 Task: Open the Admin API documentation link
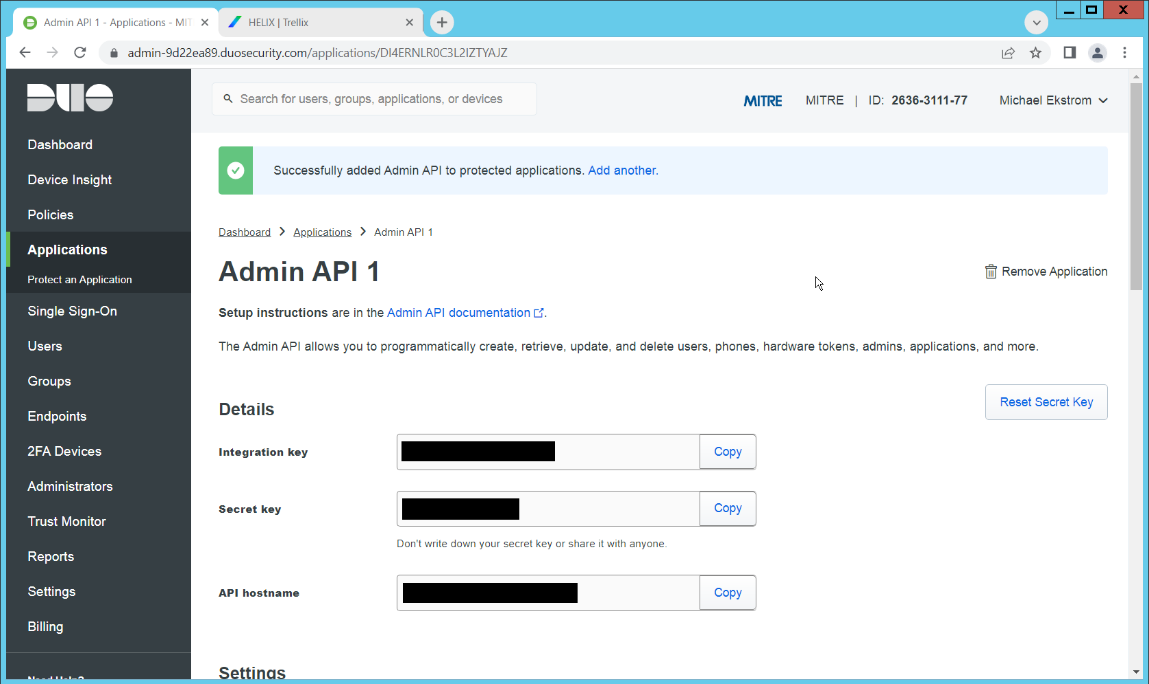459,313
